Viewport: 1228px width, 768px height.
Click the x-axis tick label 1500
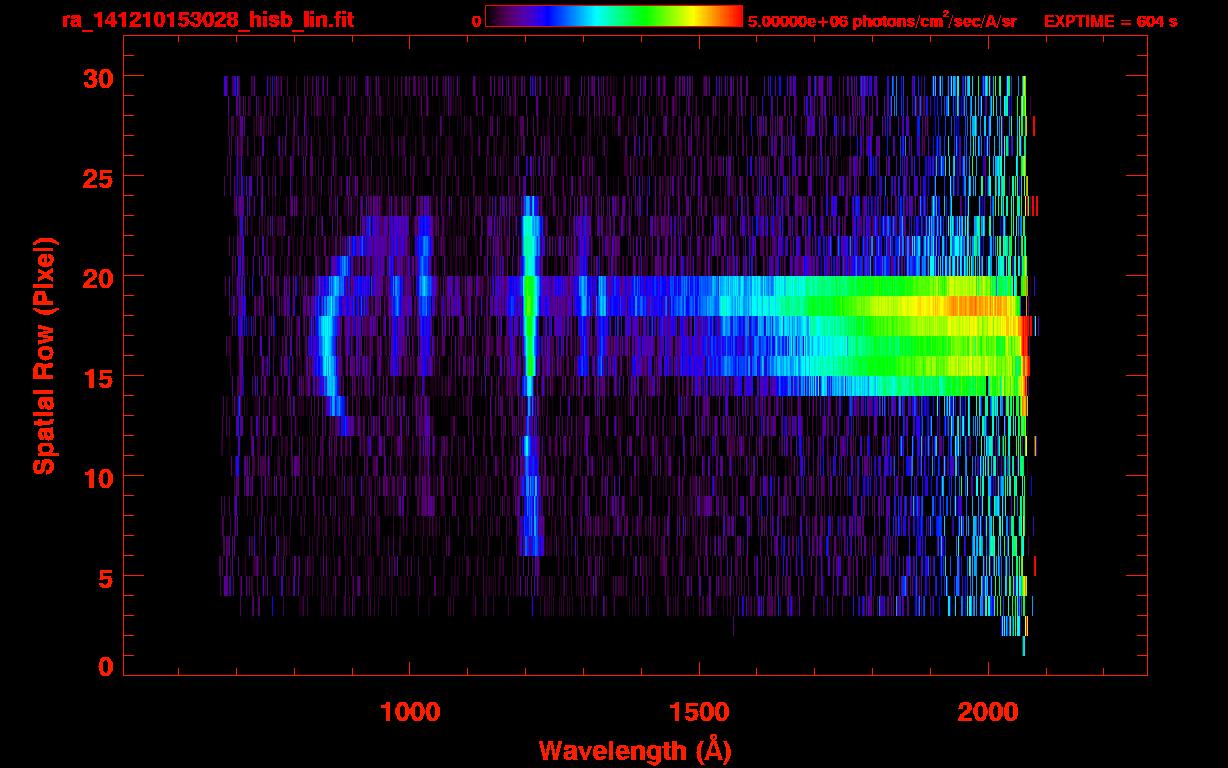tap(699, 712)
